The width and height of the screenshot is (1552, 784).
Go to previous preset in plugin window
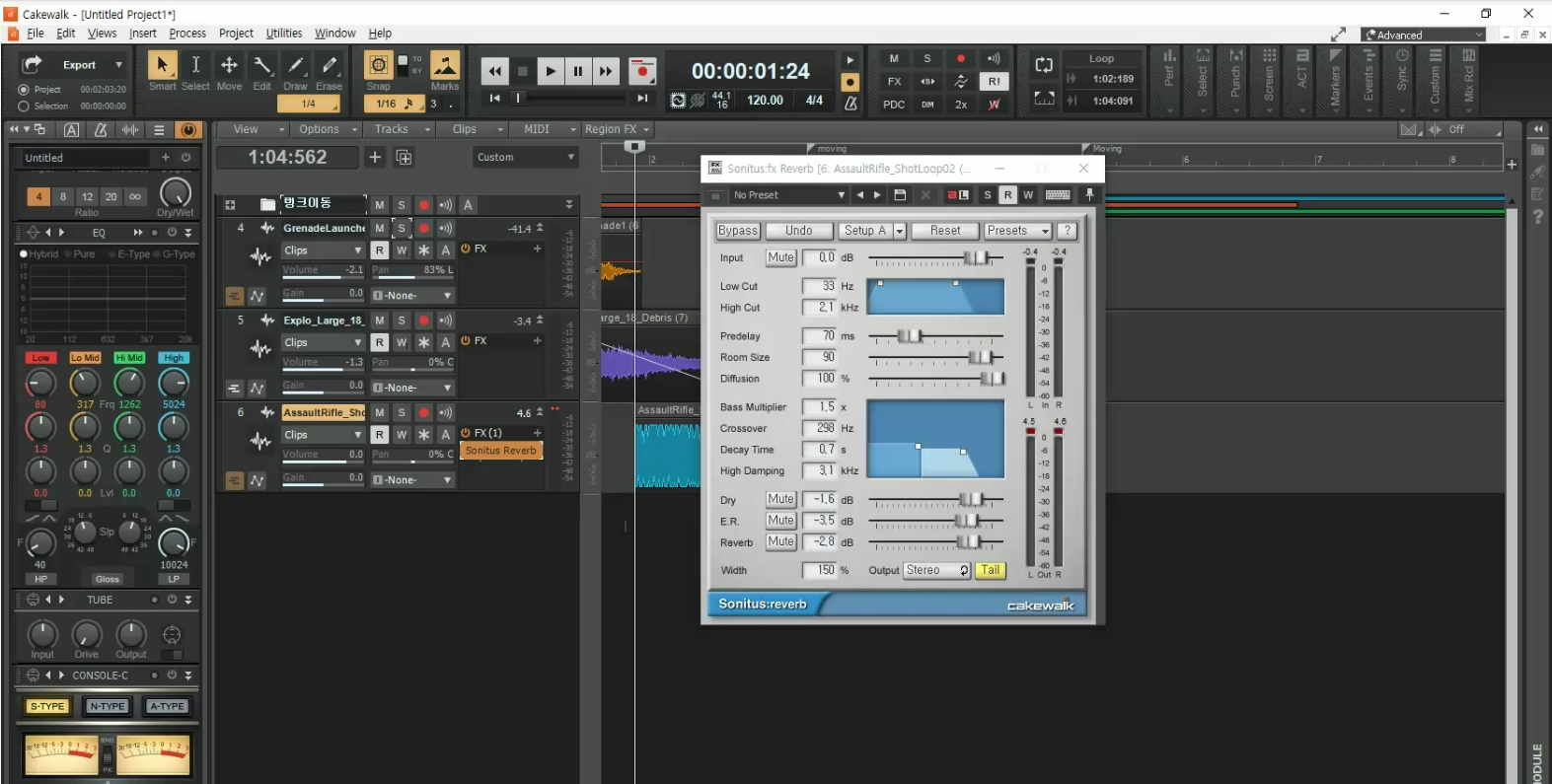(860, 195)
